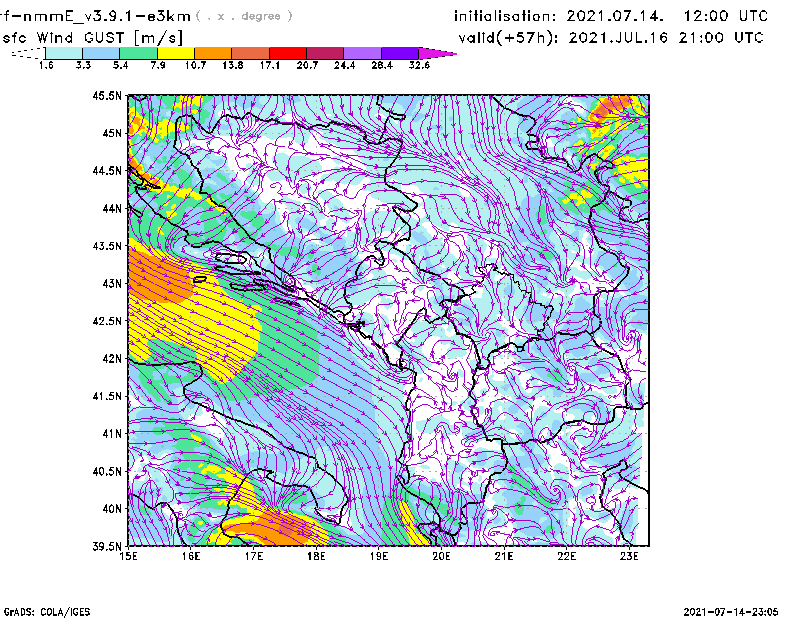
Task: Click the crimson legend swatch (20.7–24.4)
Action: pyautogui.click(x=325, y=53)
